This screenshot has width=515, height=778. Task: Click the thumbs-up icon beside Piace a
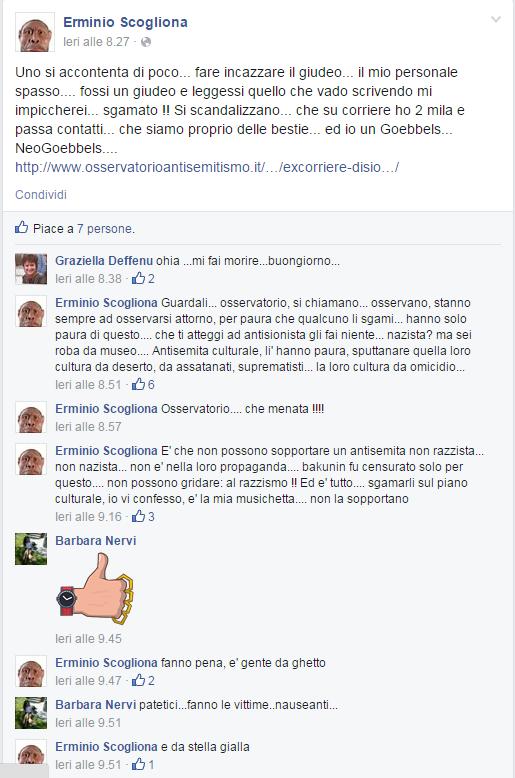(x=21, y=228)
